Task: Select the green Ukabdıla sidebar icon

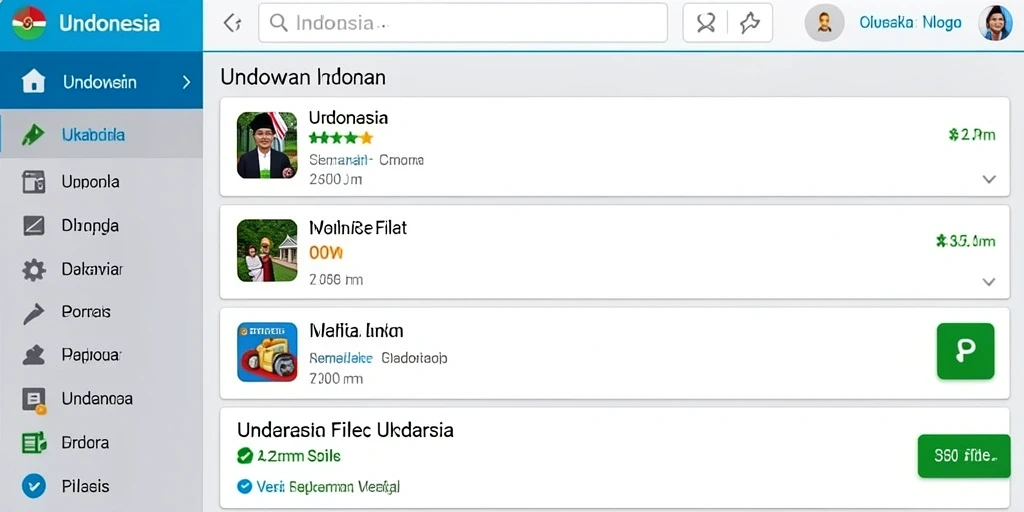Action: pyautogui.click(x=33, y=135)
